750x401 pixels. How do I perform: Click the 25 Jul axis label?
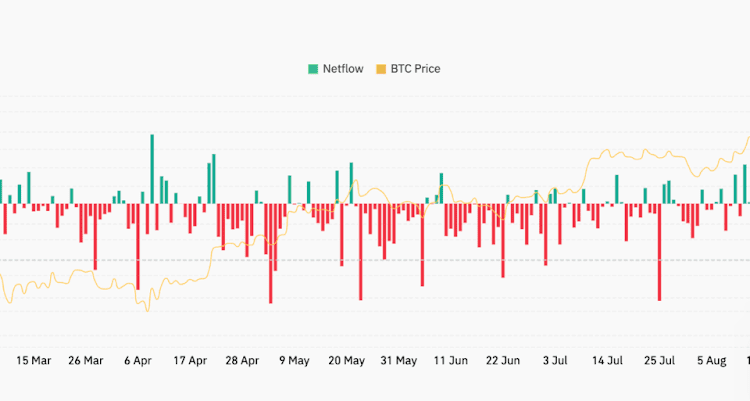coord(659,360)
